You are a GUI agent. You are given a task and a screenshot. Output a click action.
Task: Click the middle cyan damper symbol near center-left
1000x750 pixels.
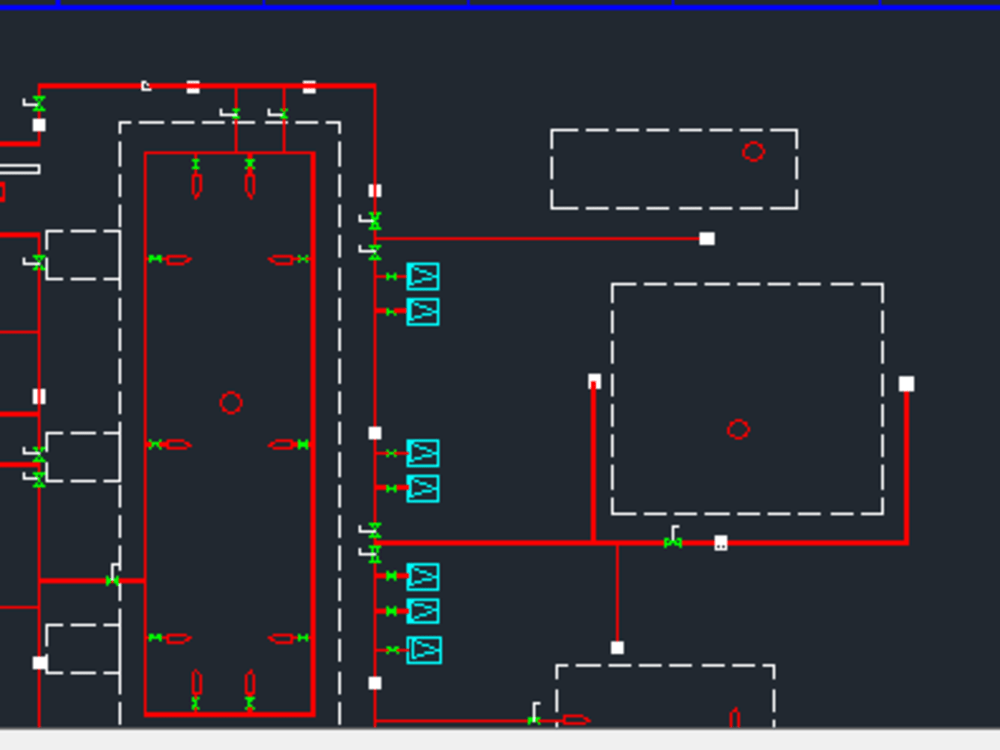tap(423, 453)
